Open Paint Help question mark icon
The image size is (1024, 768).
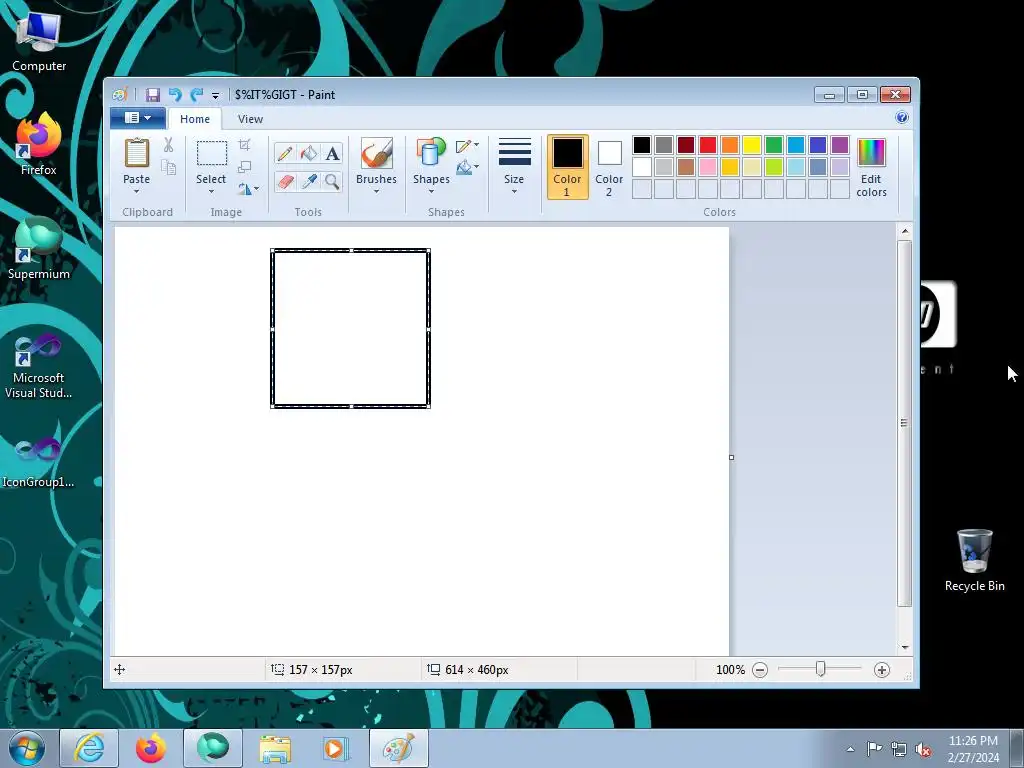(902, 118)
